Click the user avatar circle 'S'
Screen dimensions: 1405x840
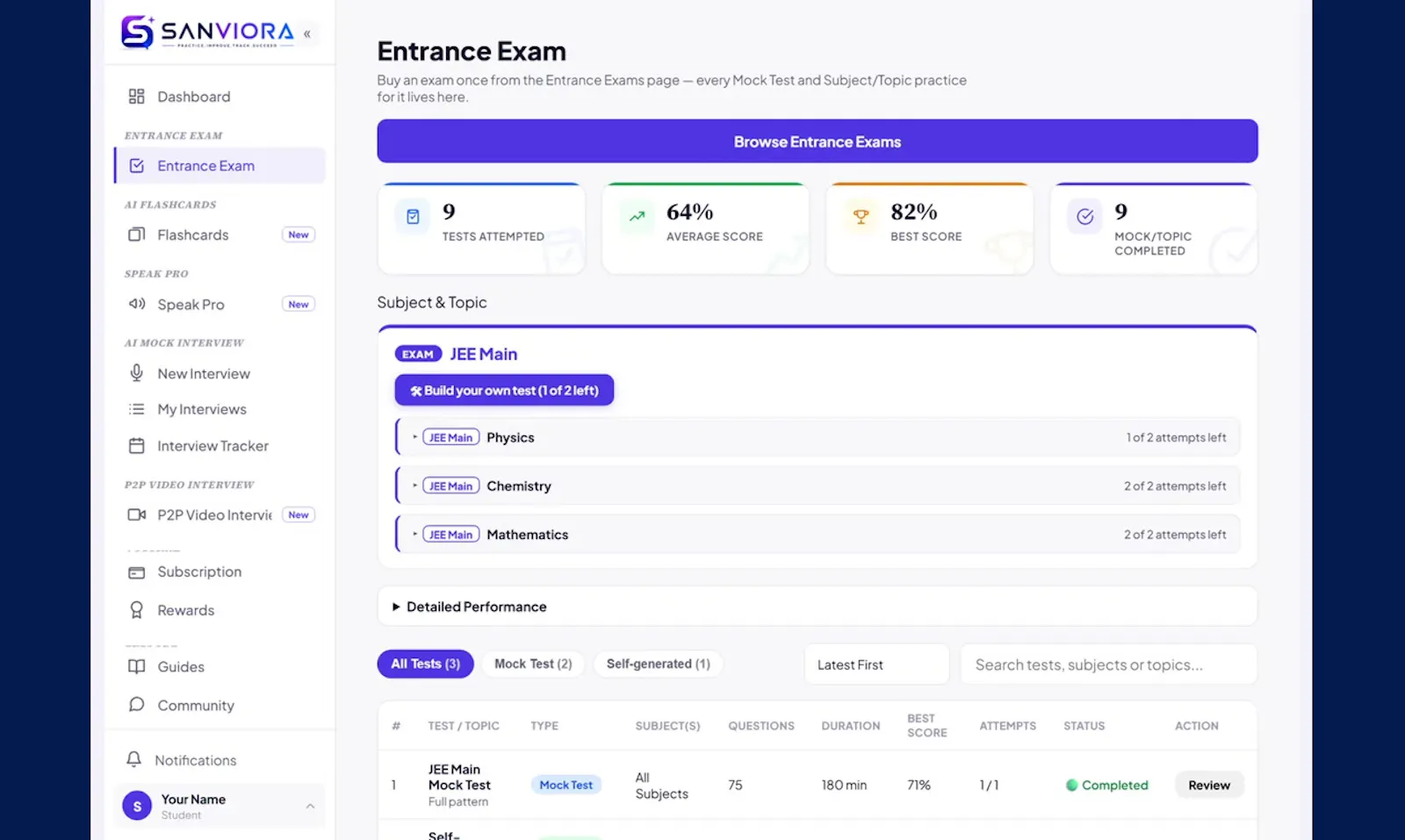pos(137,806)
